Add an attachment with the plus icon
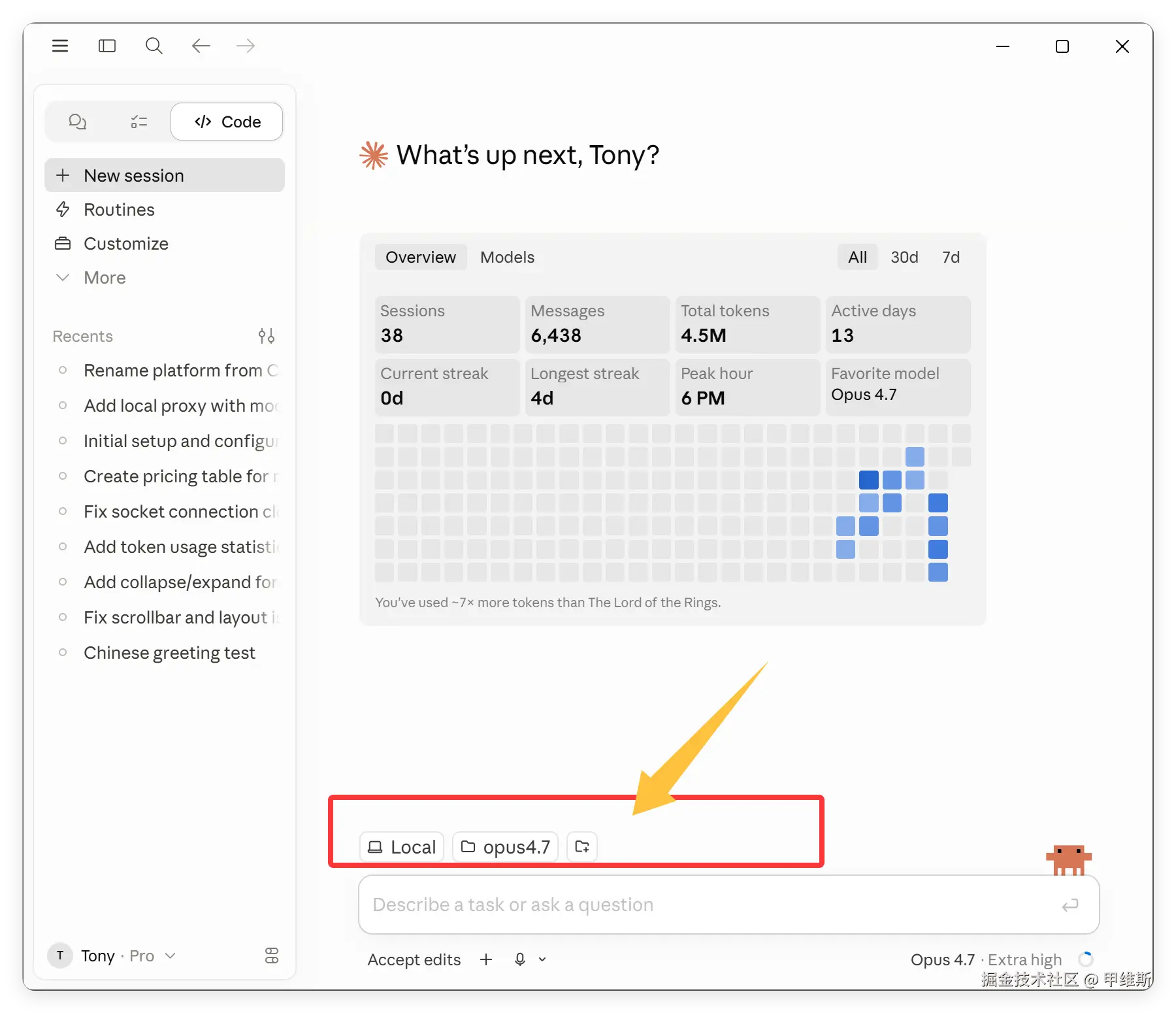Image resolution: width=1176 pixels, height=1013 pixels. pyautogui.click(x=486, y=959)
